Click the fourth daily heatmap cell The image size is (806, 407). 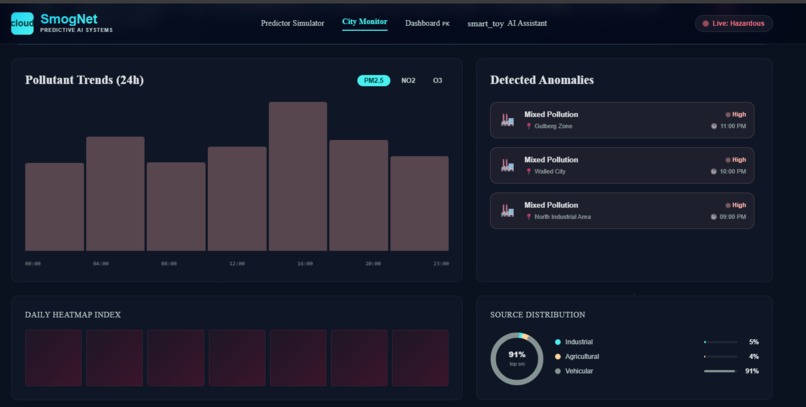pyautogui.click(x=237, y=358)
